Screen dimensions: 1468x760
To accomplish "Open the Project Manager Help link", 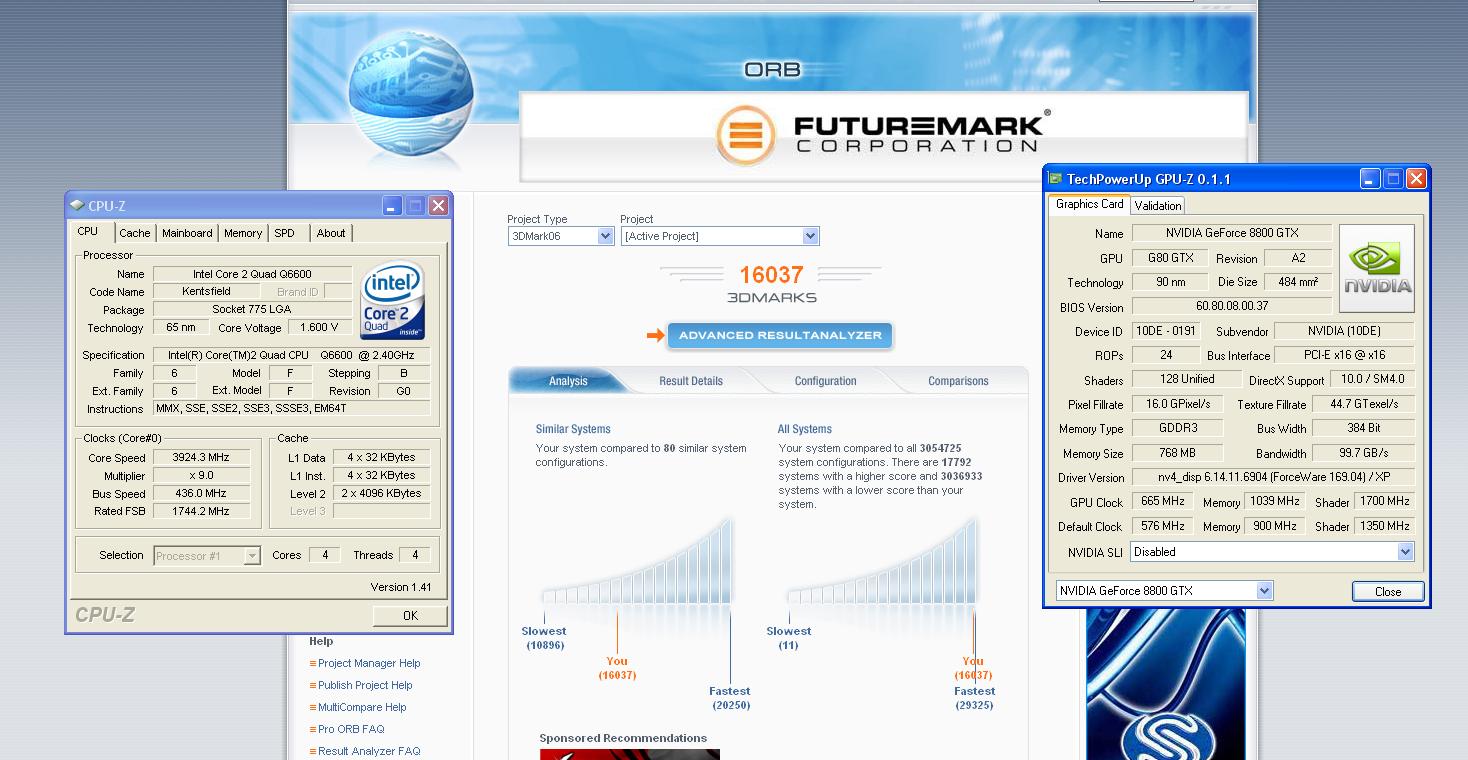I will [369, 663].
